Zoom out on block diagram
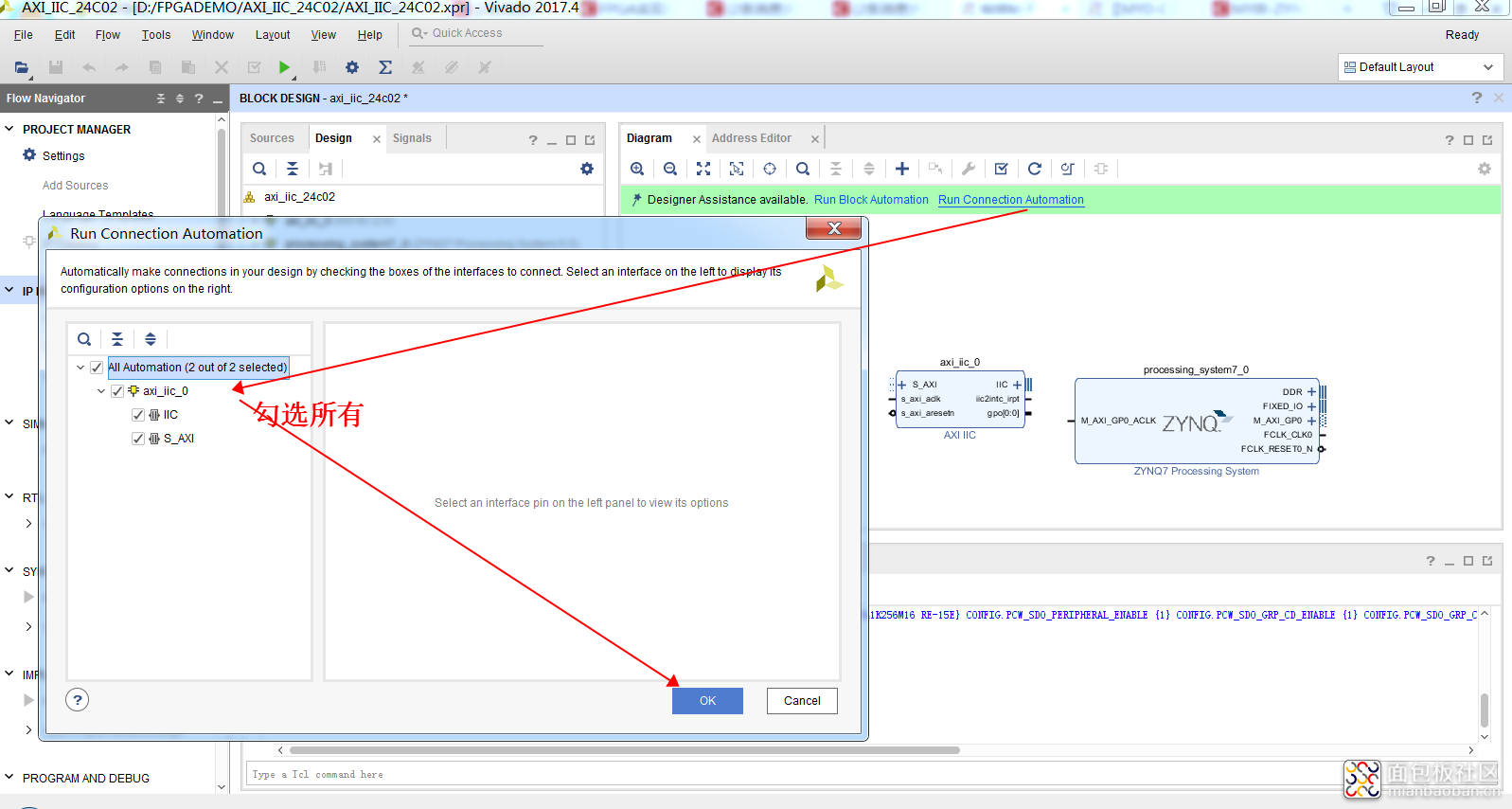1512x809 pixels. 670,169
